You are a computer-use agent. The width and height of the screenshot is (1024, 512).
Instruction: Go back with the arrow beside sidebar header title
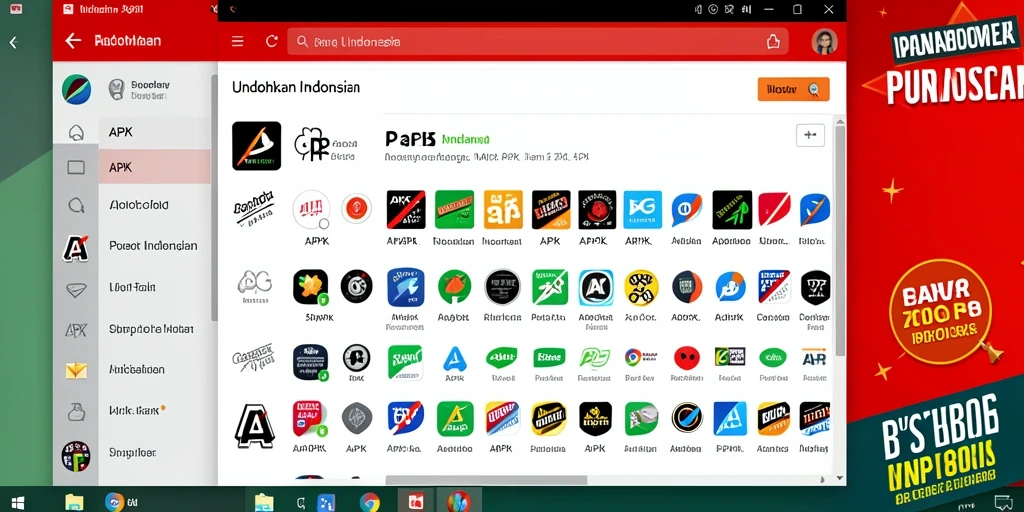pyautogui.click(x=73, y=40)
